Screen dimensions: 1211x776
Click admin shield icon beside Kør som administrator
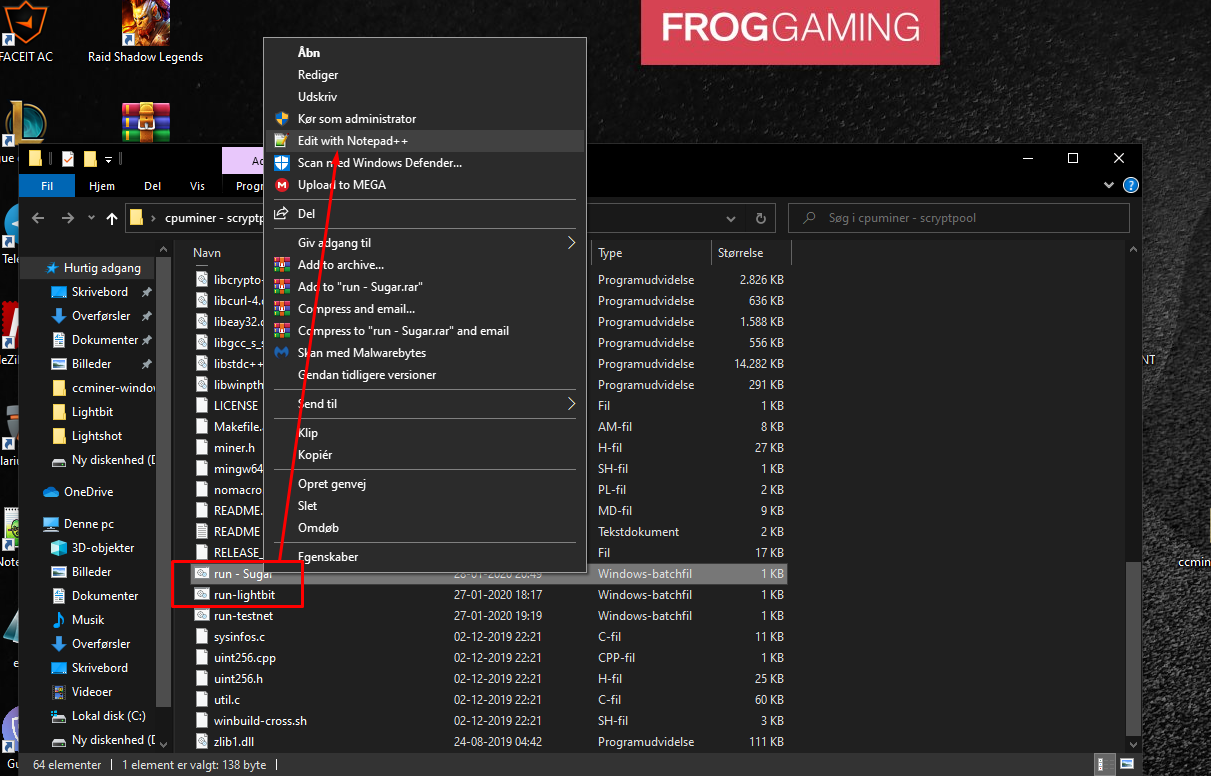pos(281,119)
